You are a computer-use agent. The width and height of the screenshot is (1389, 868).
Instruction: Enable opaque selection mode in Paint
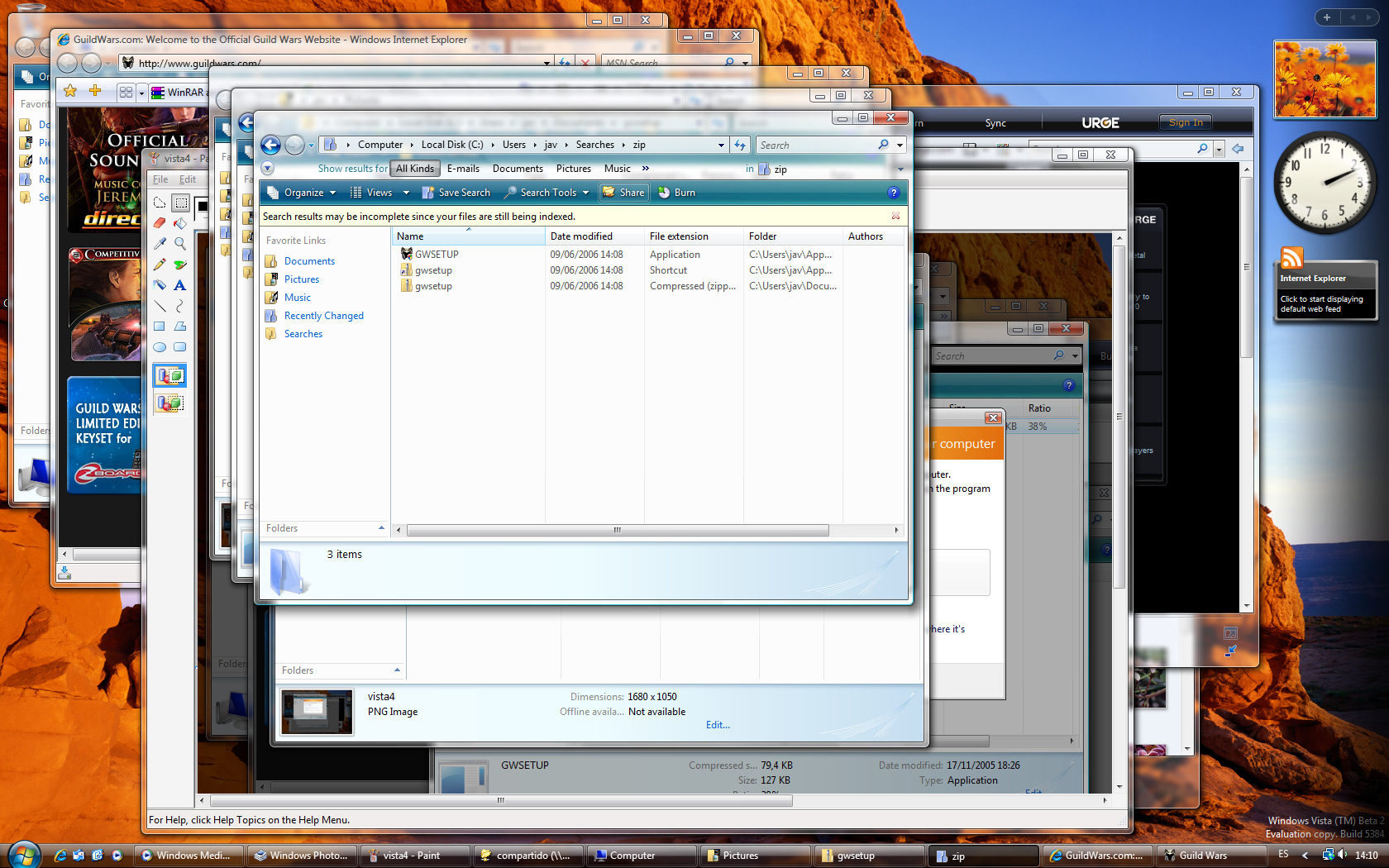169,376
